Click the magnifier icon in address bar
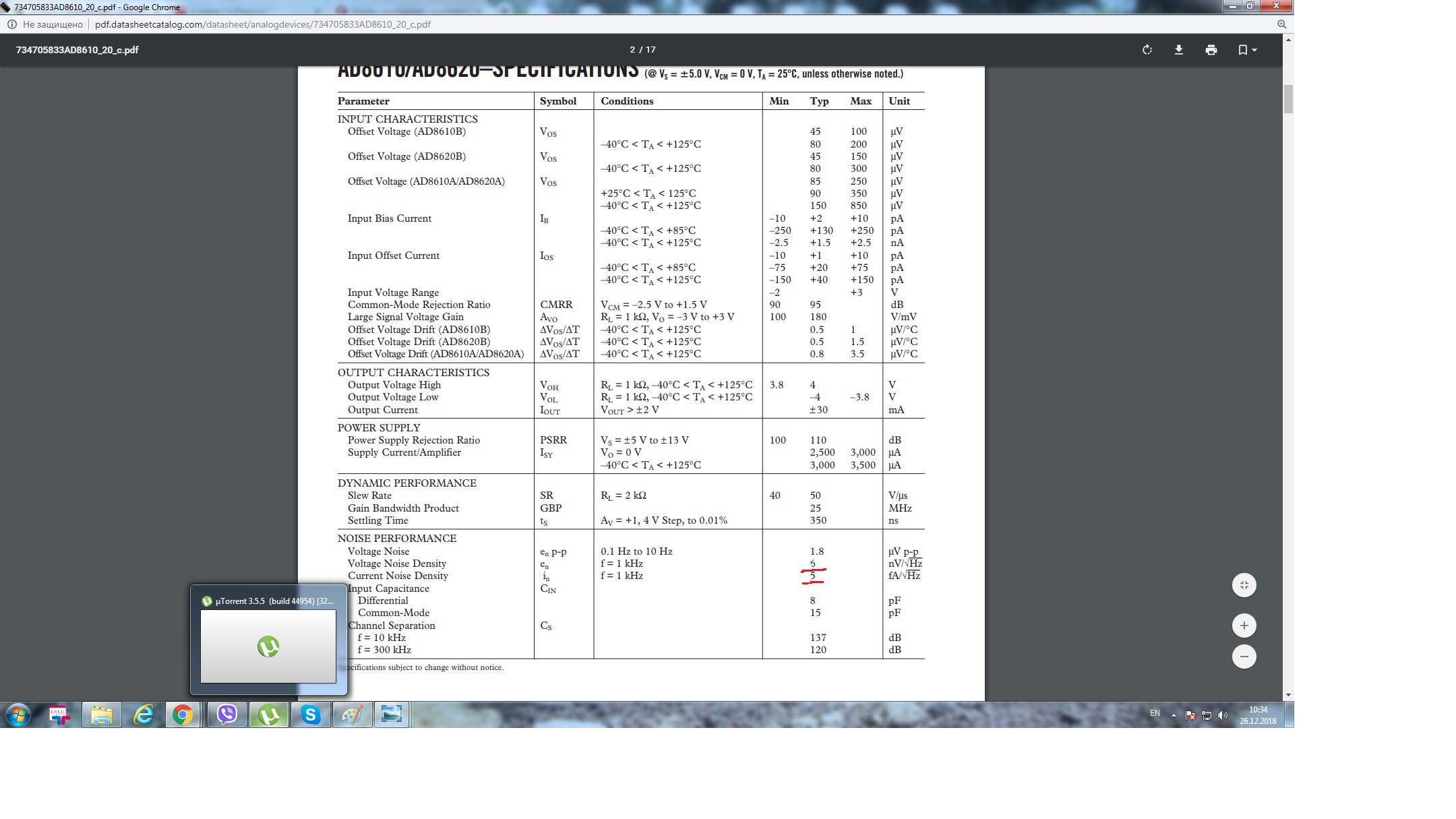1456x819 pixels. tap(1281, 24)
